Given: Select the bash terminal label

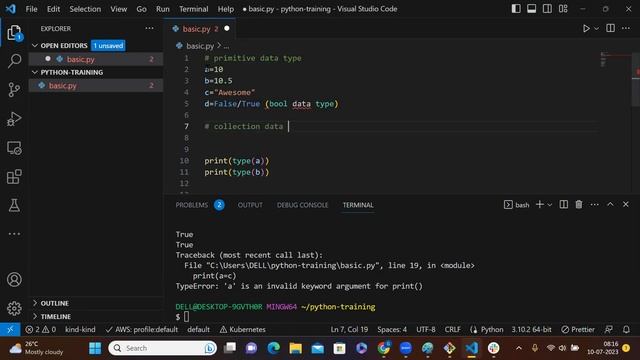Looking at the screenshot, I should coord(517,205).
